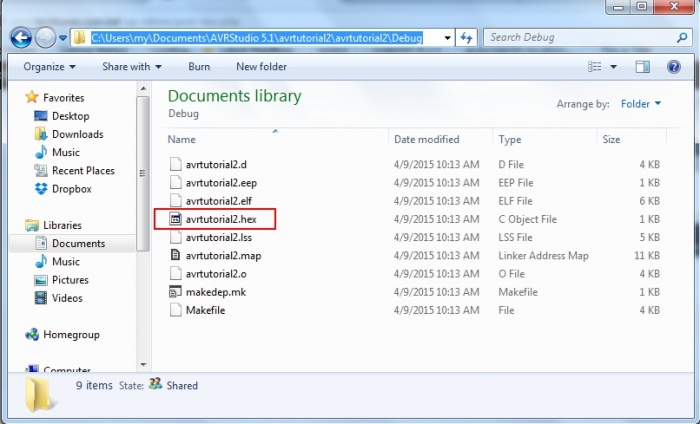Create a New folder

click(x=261, y=67)
